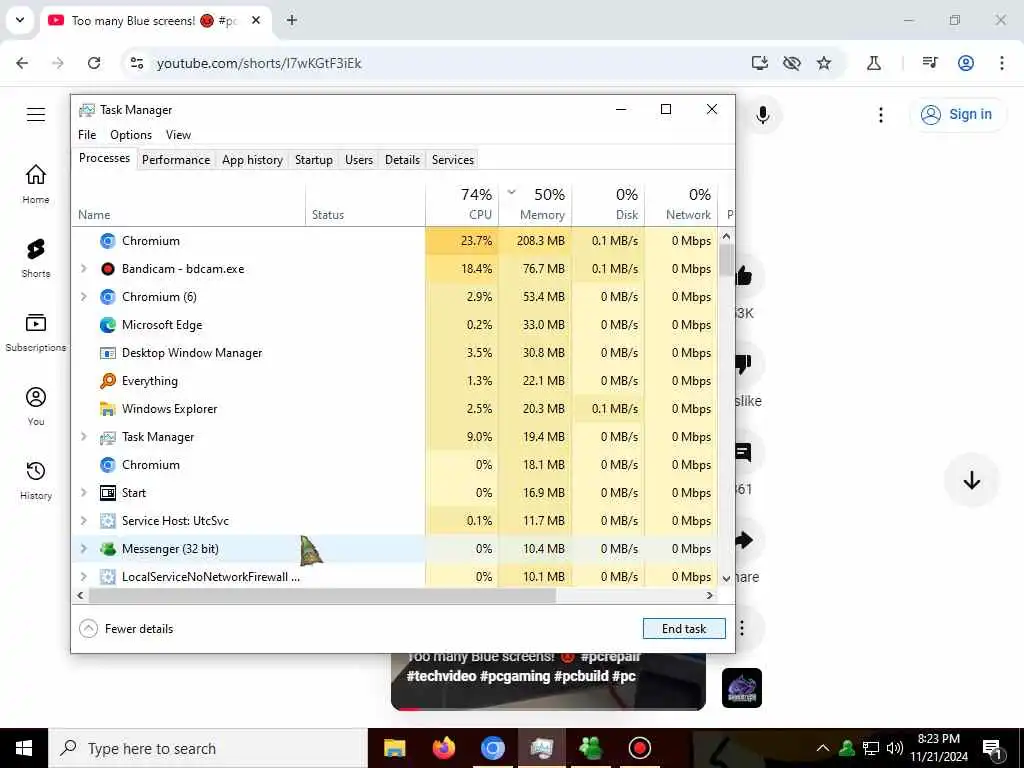
Task: Expand the Bandicam - bdcam.exe process
Action: (84, 268)
